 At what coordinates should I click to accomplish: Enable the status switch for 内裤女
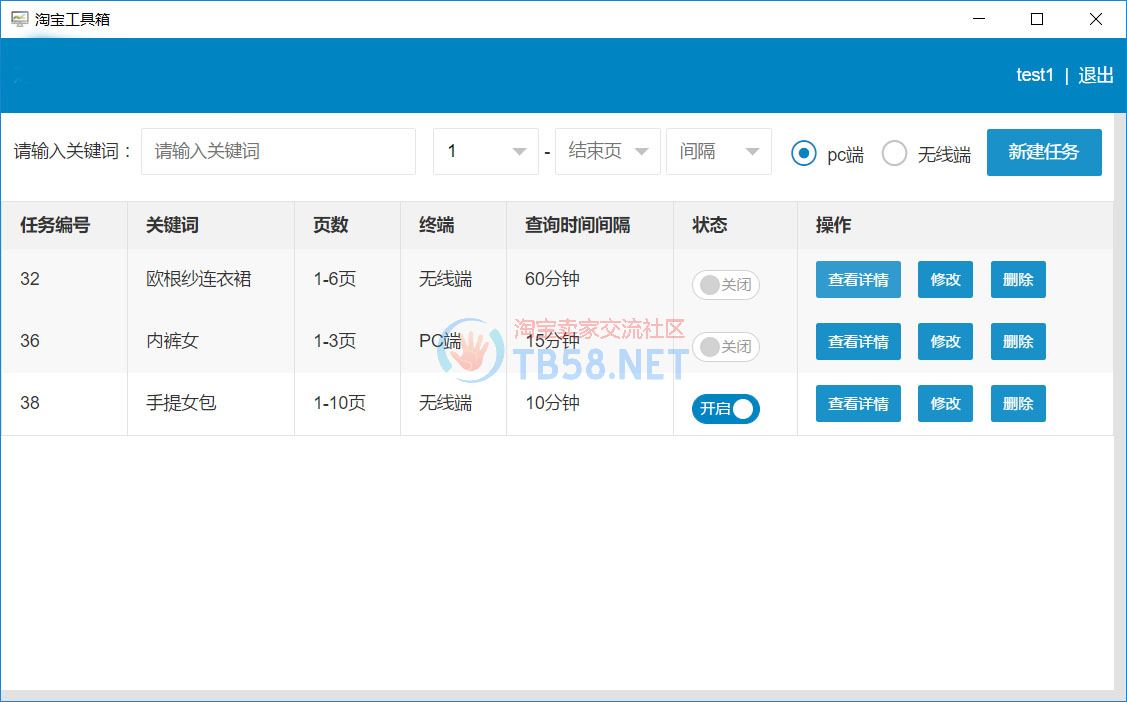[x=726, y=347]
